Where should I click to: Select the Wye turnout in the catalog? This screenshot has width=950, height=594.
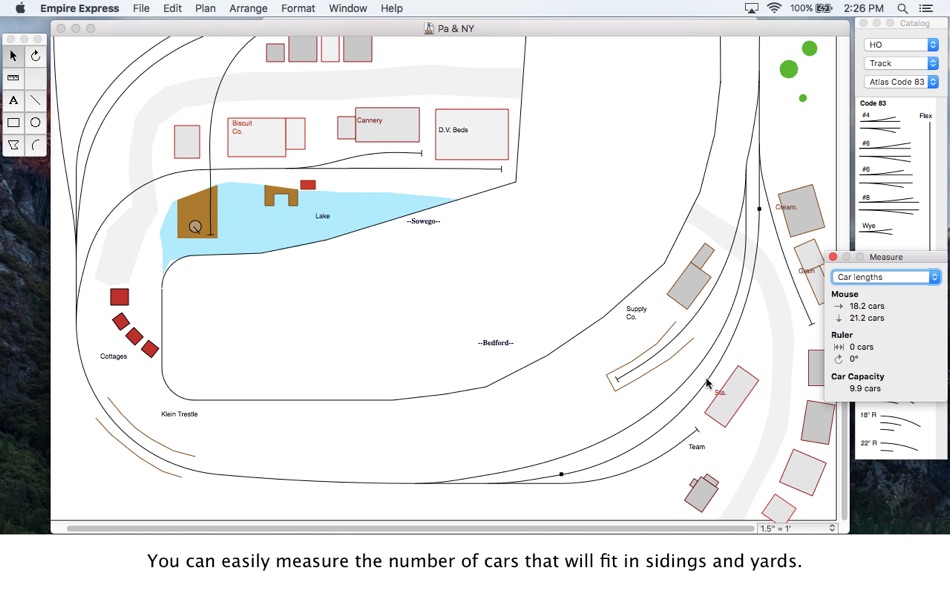click(876, 229)
